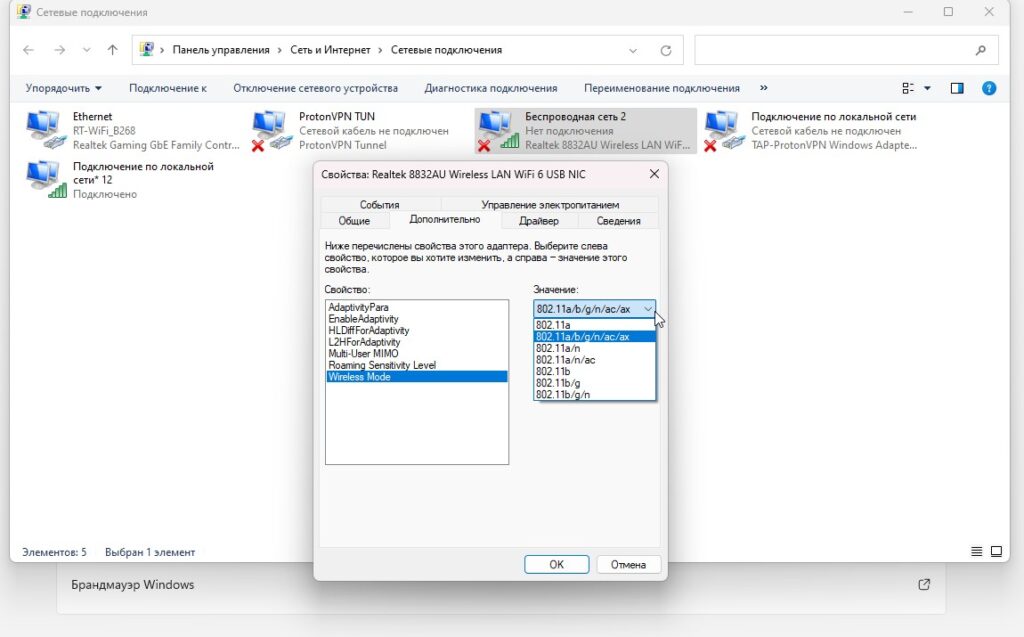Viewport: 1024px width, 637px height.
Task: Switch to large thumbnail view
Action: [997, 551]
